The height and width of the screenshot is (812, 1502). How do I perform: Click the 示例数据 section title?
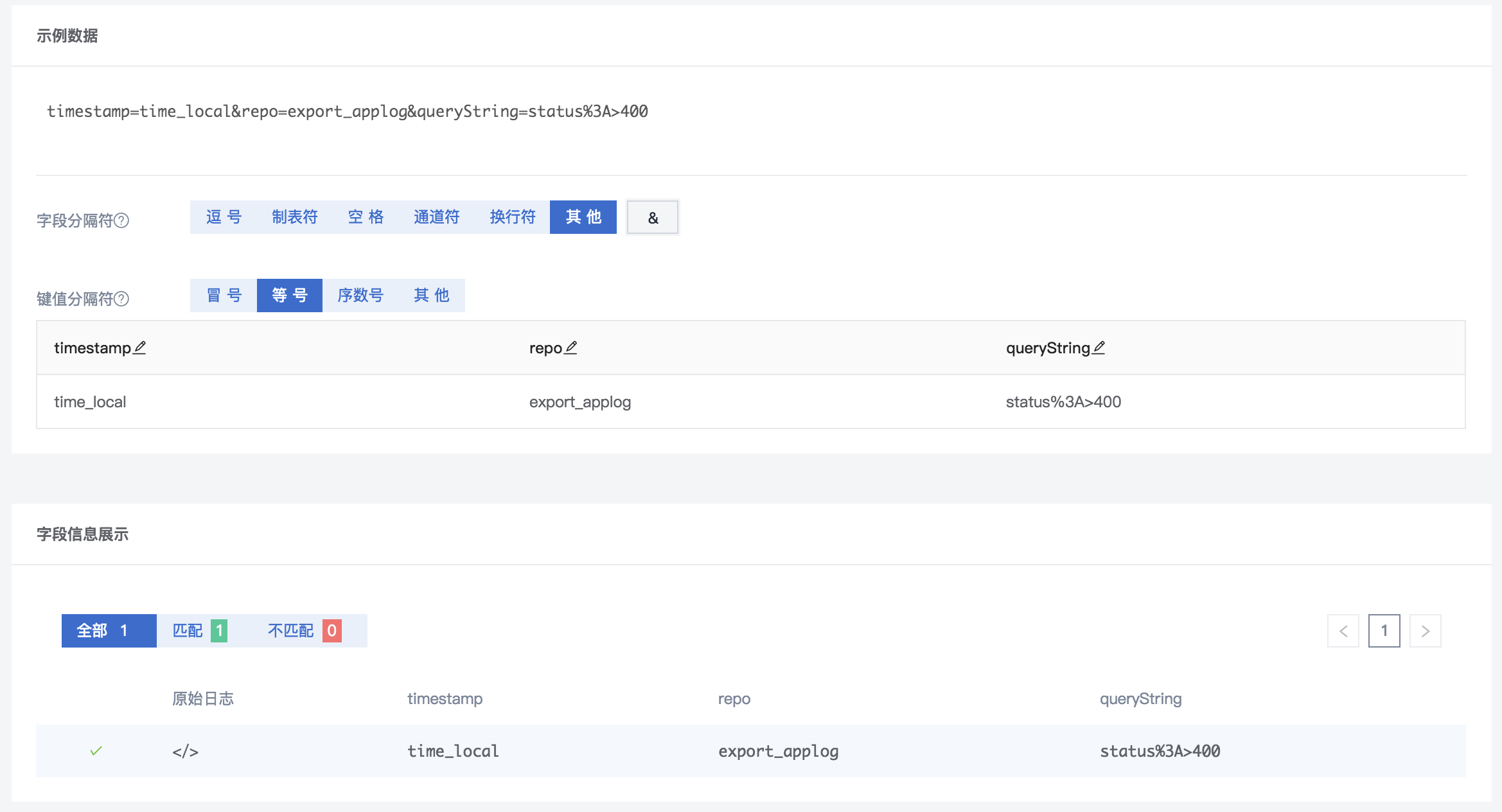click(67, 36)
